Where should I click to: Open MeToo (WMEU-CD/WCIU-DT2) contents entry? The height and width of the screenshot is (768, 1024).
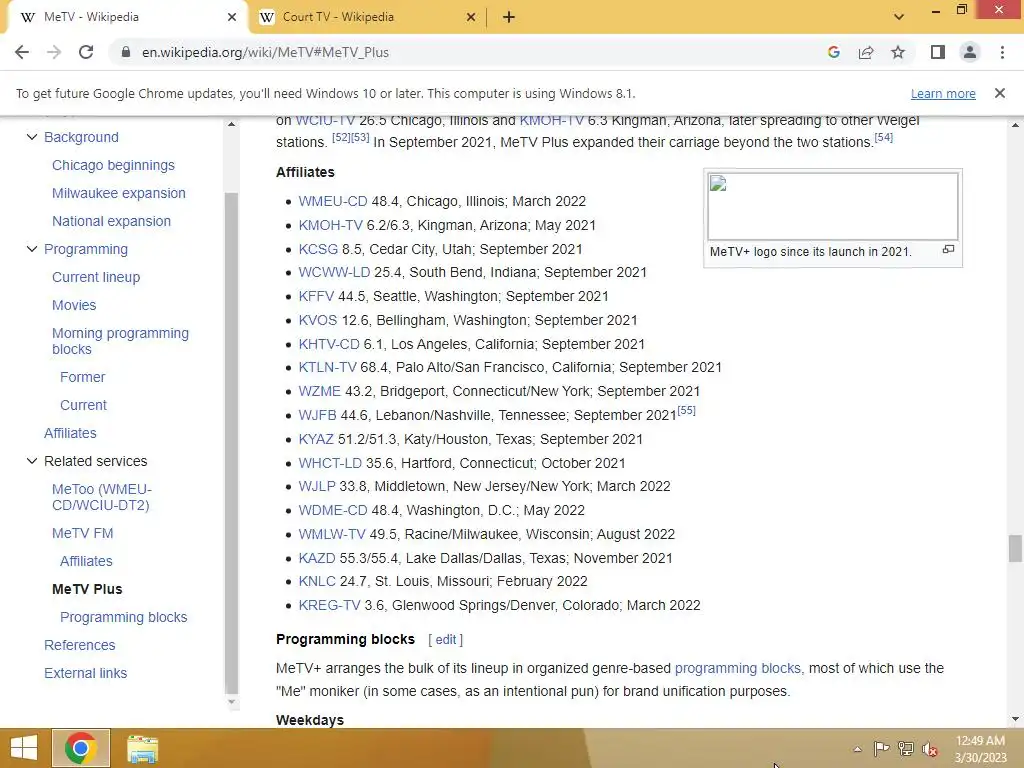[101, 497]
